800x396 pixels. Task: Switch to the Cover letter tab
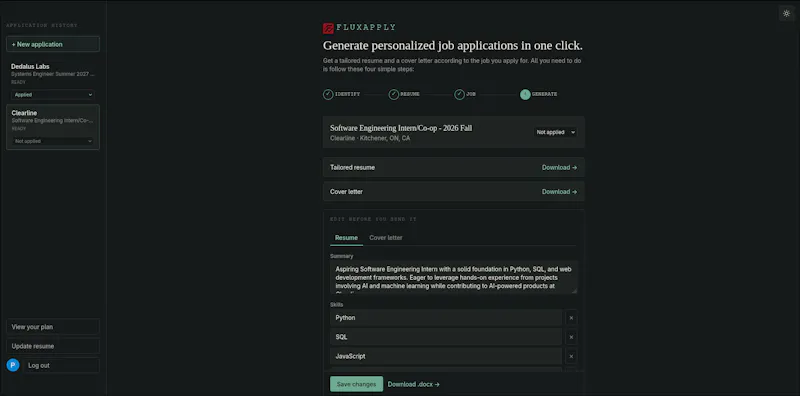tap(386, 238)
